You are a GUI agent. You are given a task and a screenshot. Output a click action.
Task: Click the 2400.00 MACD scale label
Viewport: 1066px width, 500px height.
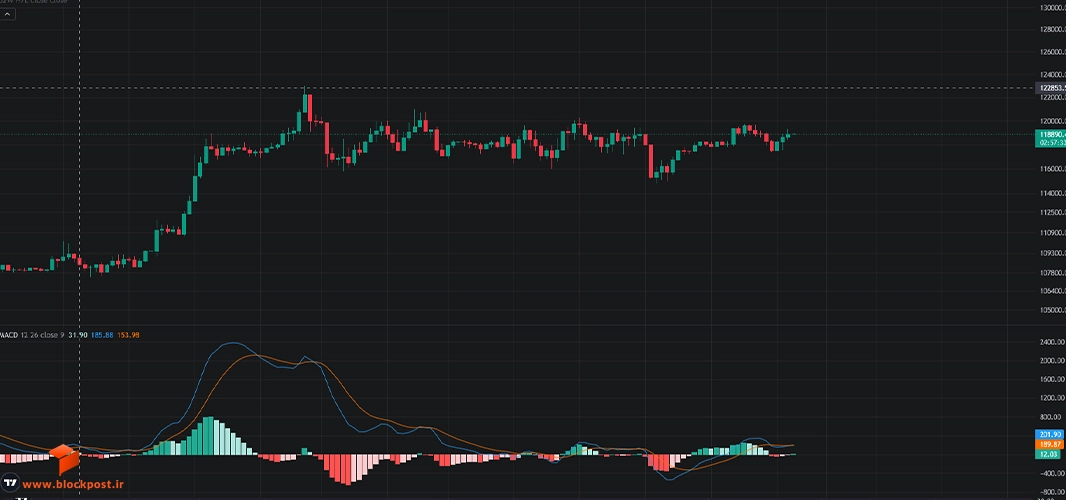[1052, 342]
